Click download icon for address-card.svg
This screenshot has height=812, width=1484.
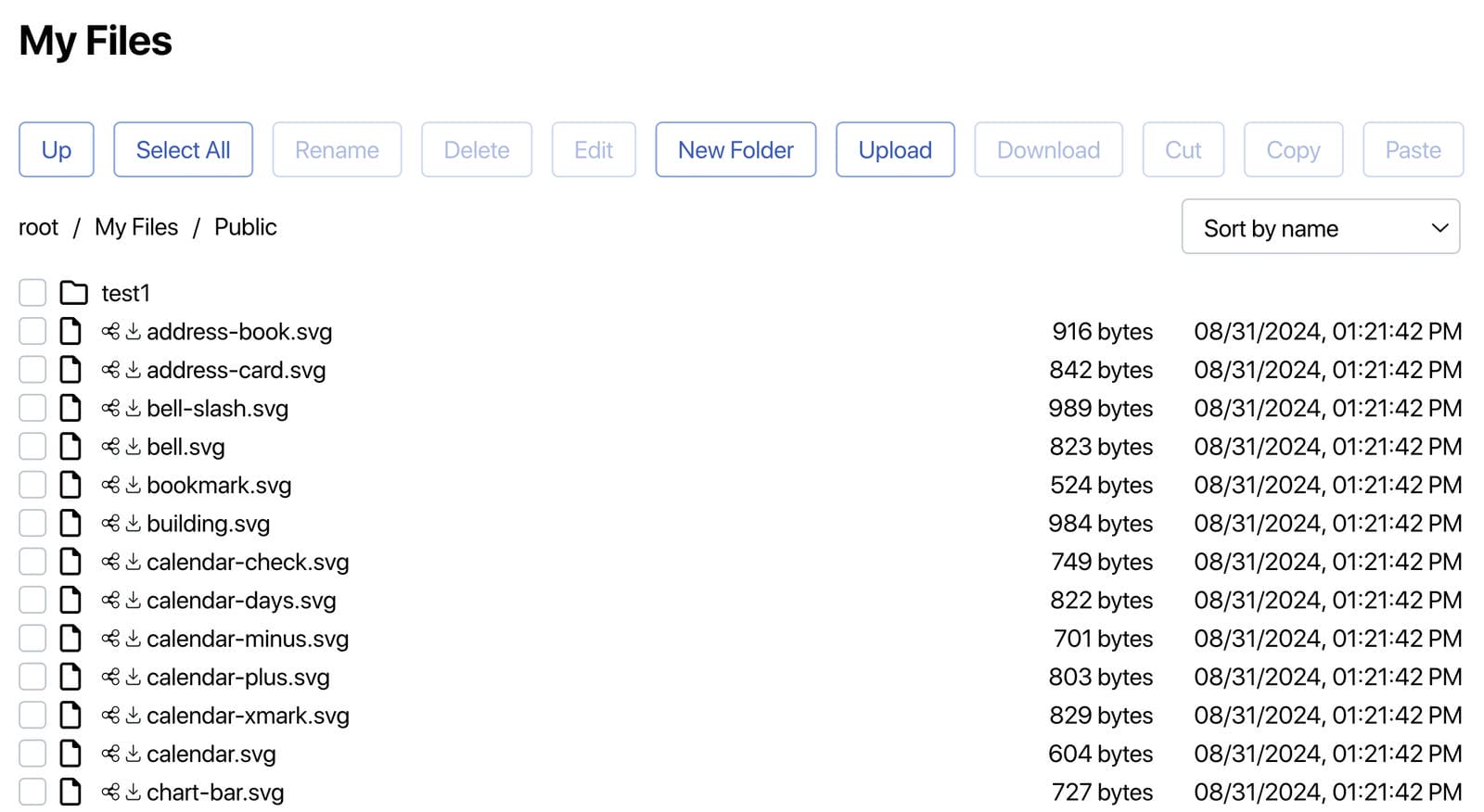pyautogui.click(x=134, y=370)
